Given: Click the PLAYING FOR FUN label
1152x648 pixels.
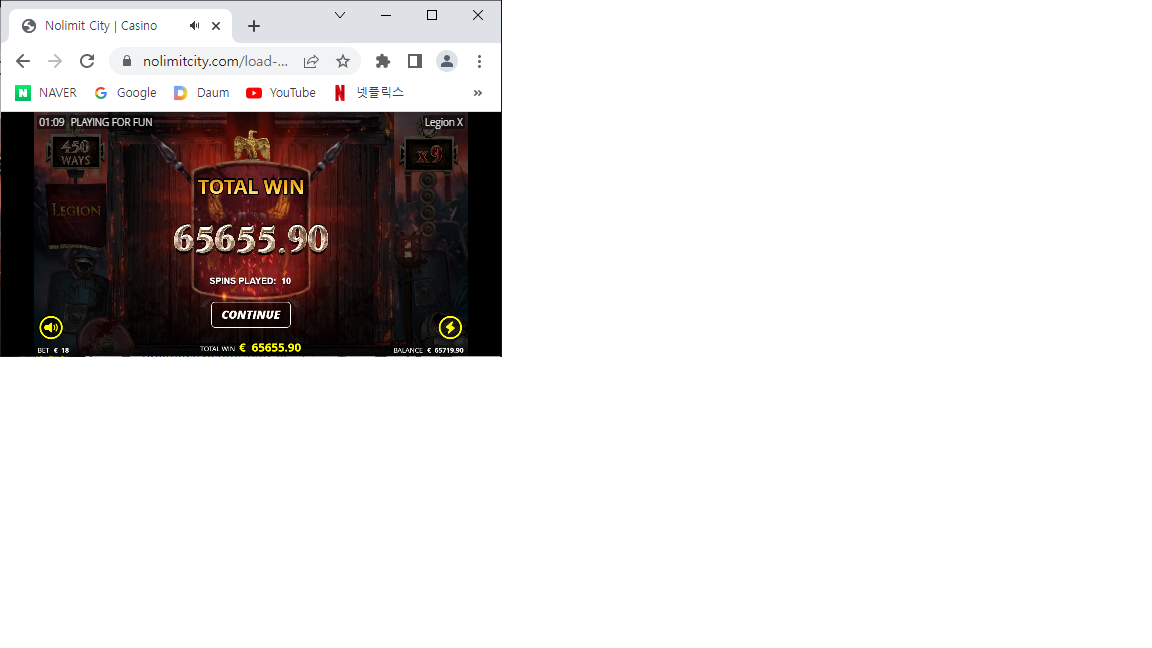Looking at the screenshot, I should click(111, 122).
